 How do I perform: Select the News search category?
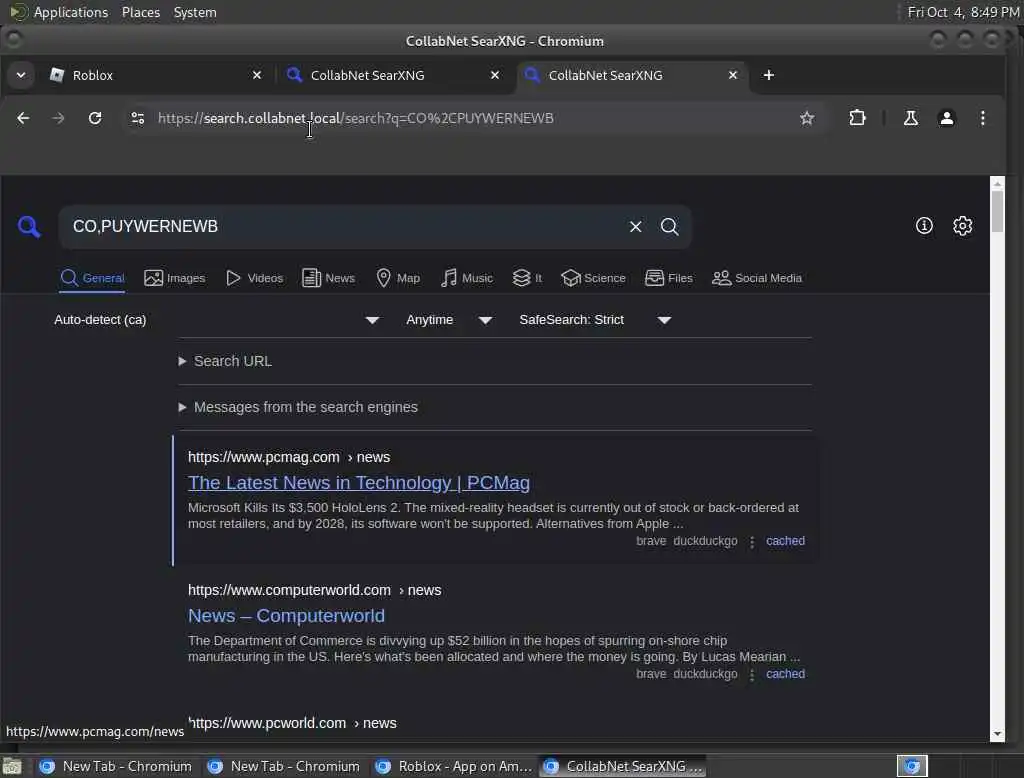pyautogui.click(x=328, y=278)
